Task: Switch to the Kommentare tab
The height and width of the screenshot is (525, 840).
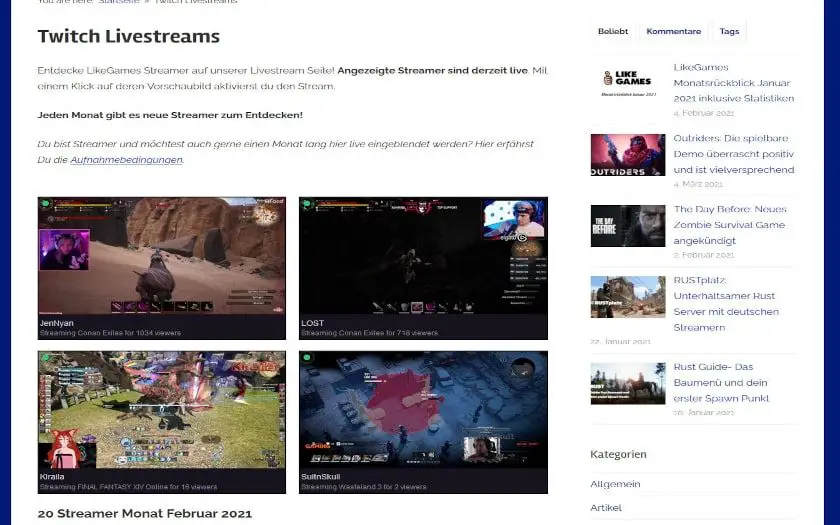Action: [x=673, y=31]
